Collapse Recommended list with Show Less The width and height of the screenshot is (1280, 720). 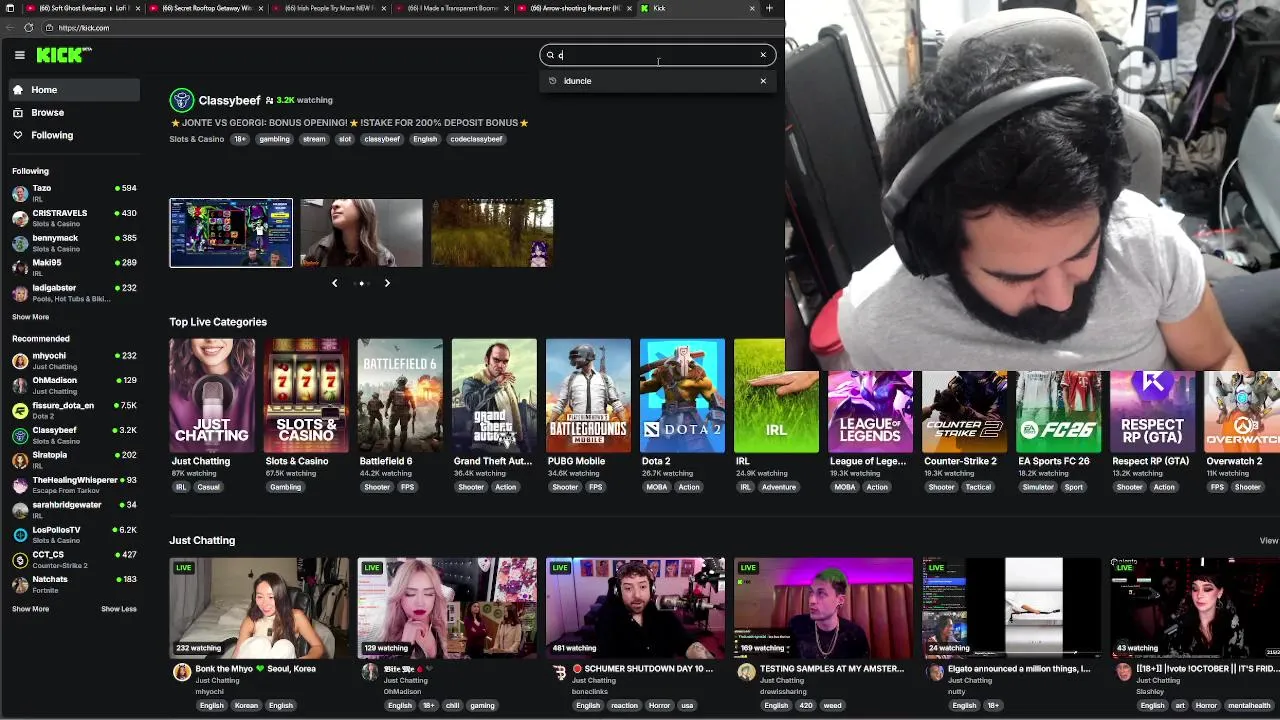(119, 609)
